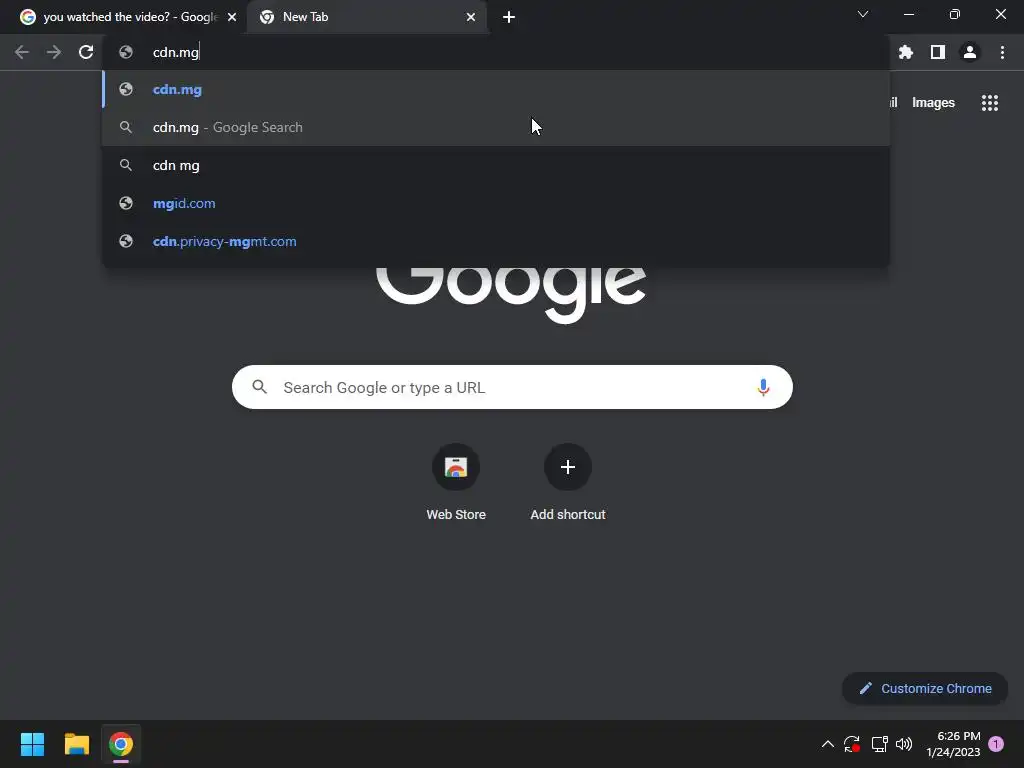Select the 'cdn mg' search suggestion
This screenshot has height=768, width=1024.
(496, 165)
